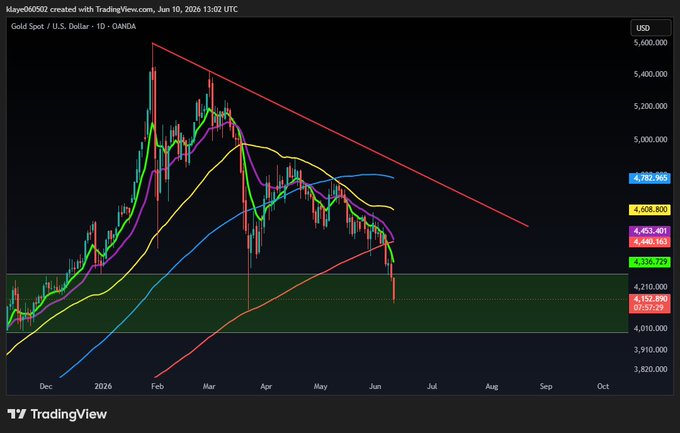Click the USD currency selector
The width and height of the screenshot is (680, 433).
tap(650, 28)
